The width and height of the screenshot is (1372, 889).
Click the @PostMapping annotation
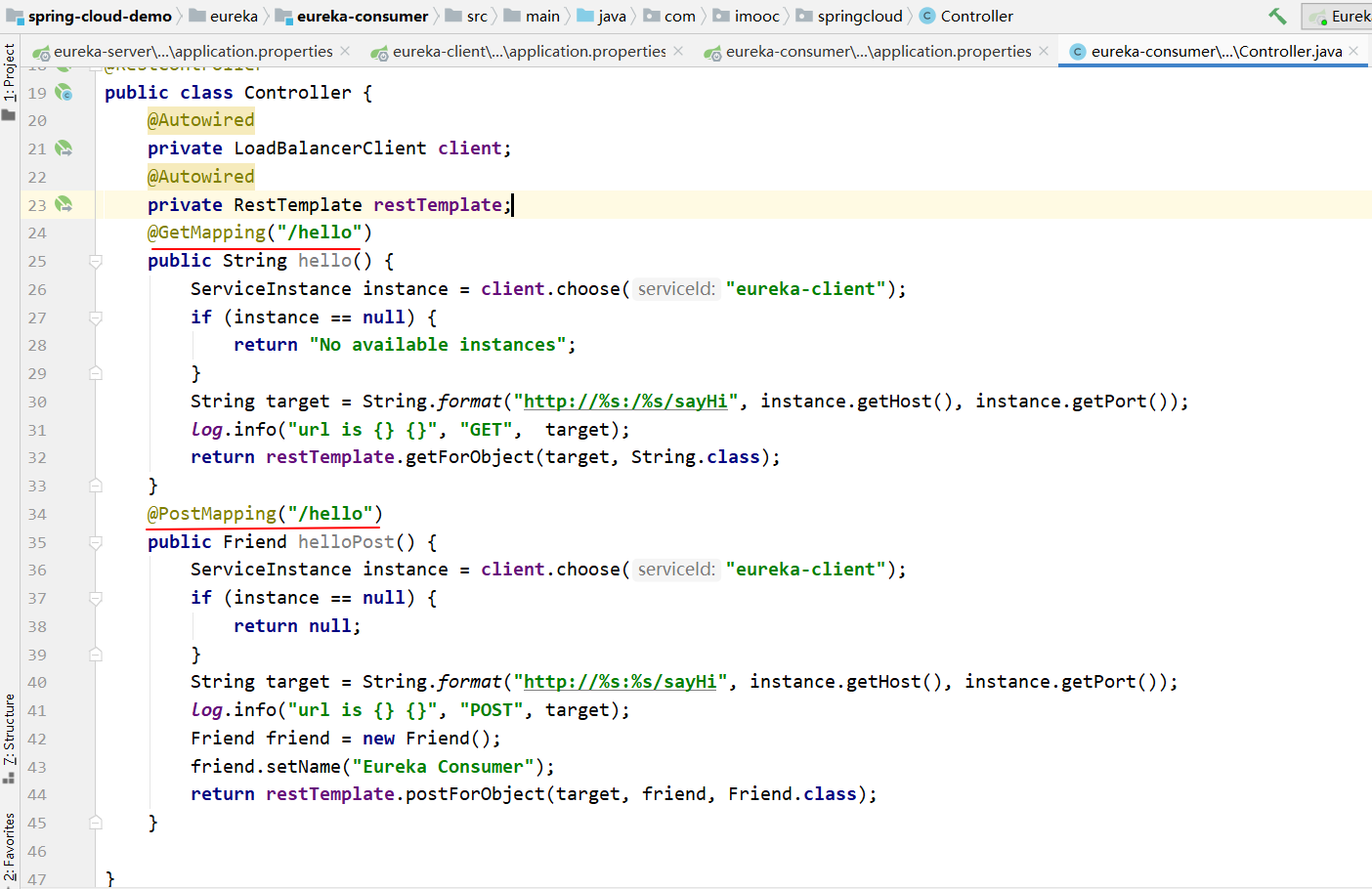(x=212, y=514)
